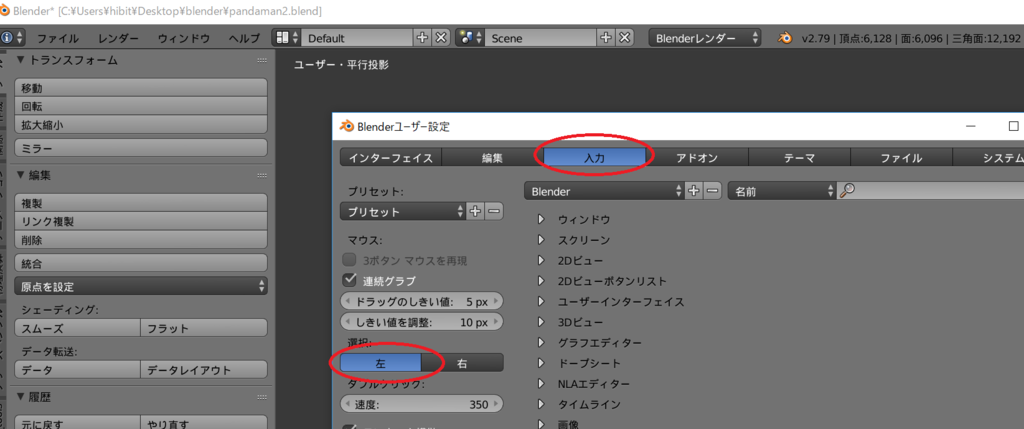This screenshot has width=1024, height=429.
Task: Switch to the テーマ tab
Action: click(799, 157)
